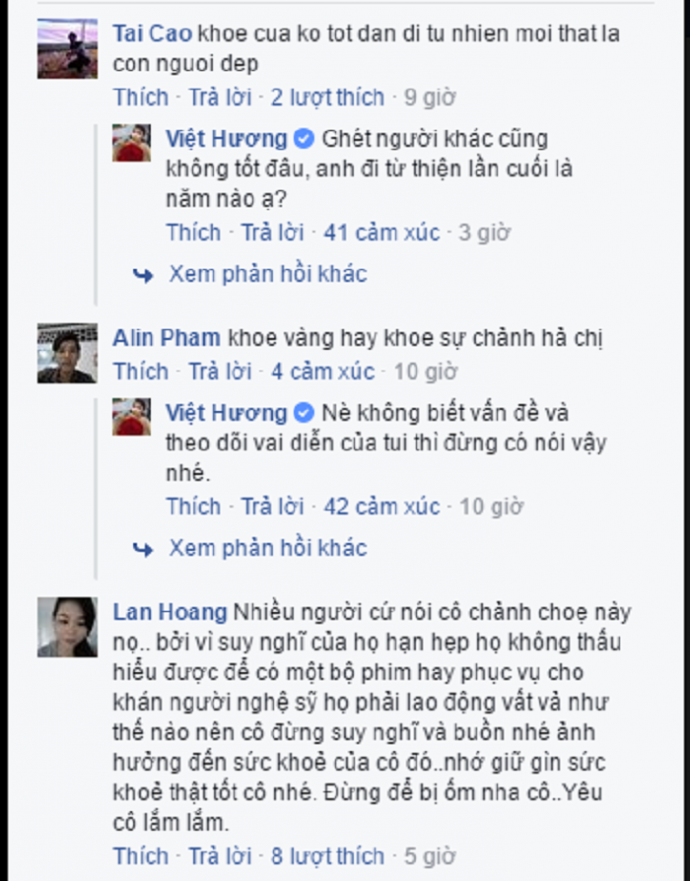Open Tai Cao's profile name link

click(x=152, y=34)
